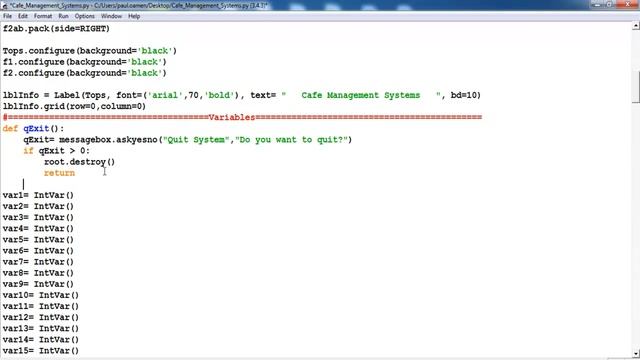640x360 pixels.
Task: Click 'f2.configure(background='black')' line
Action: (84, 73)
